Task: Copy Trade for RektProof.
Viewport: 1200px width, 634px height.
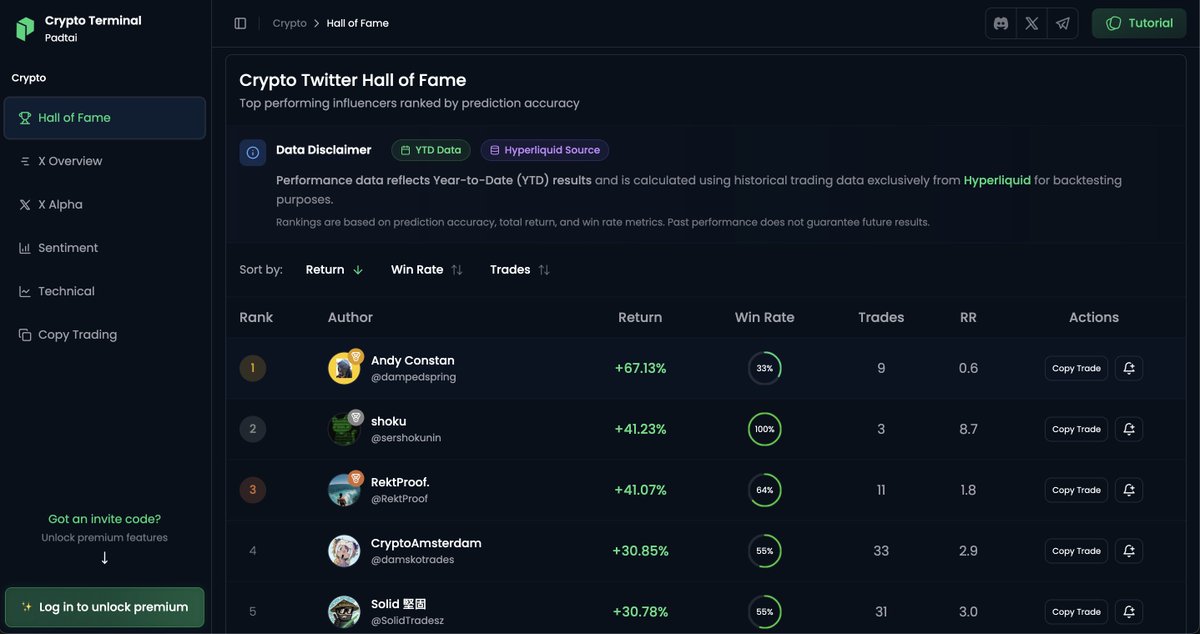Action: [x=1076, y=490]
